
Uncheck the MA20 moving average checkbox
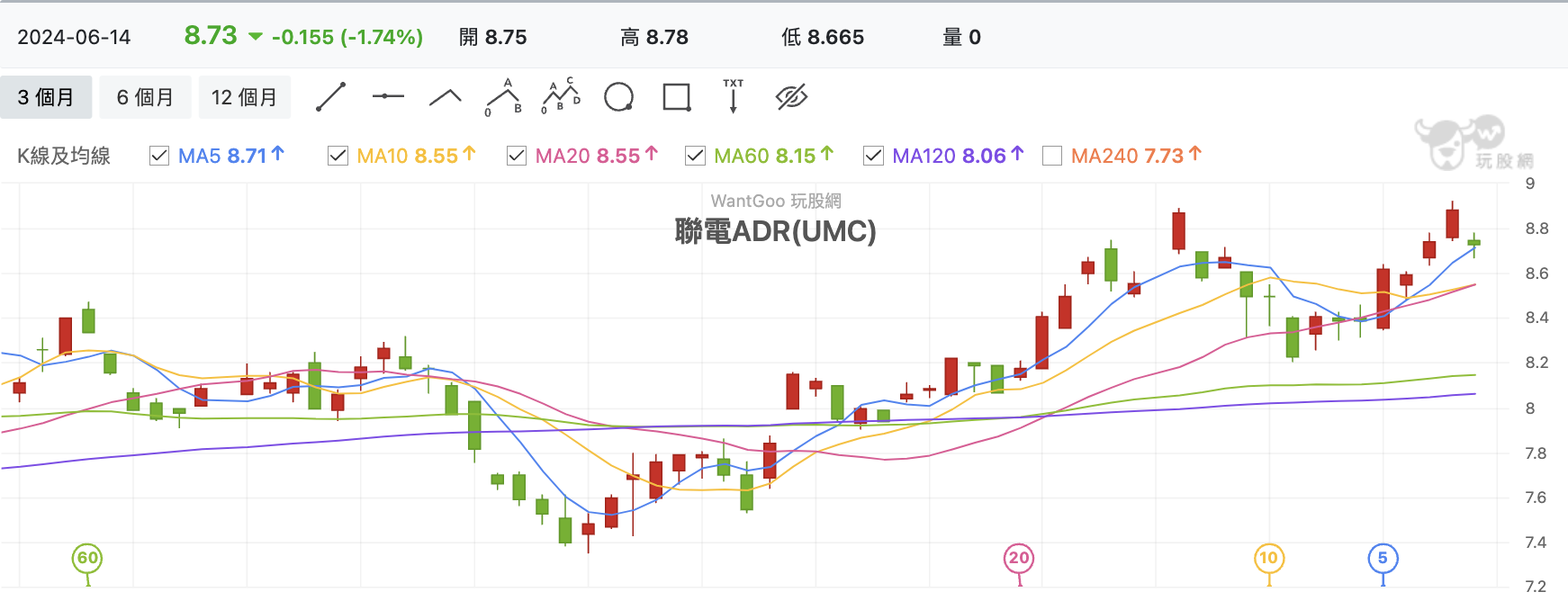pos(517,156)
